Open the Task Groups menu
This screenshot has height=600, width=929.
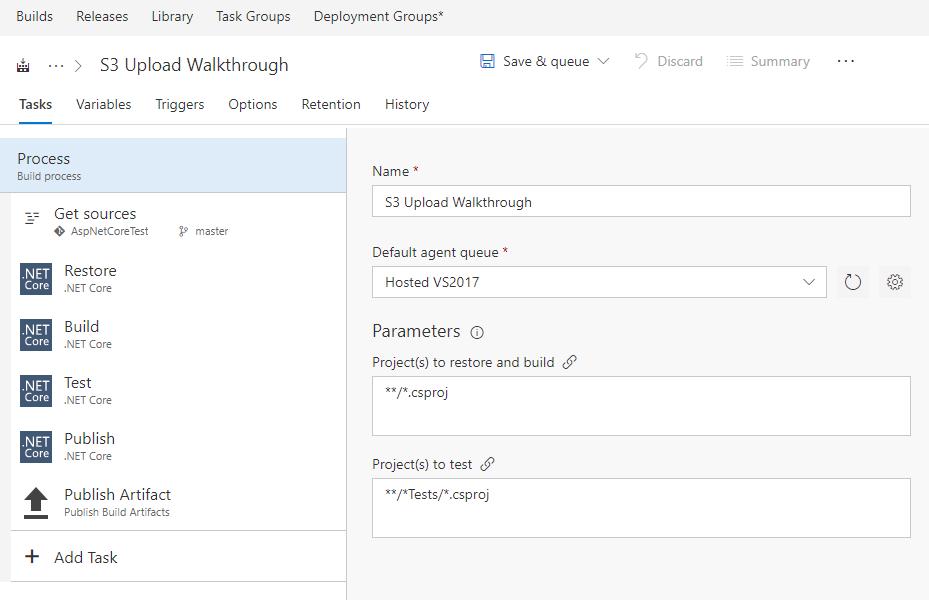coord(253,16)
